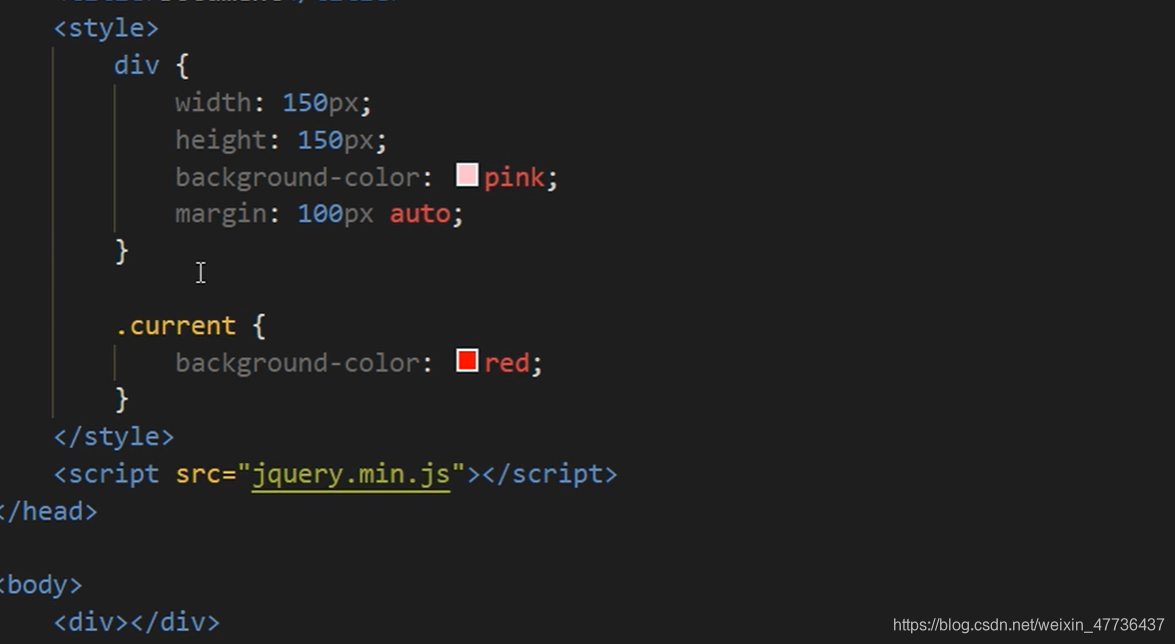Viewport: 1175px width, 644px height.
Task: Click the 'red' color value text
Action: (507, 364)
